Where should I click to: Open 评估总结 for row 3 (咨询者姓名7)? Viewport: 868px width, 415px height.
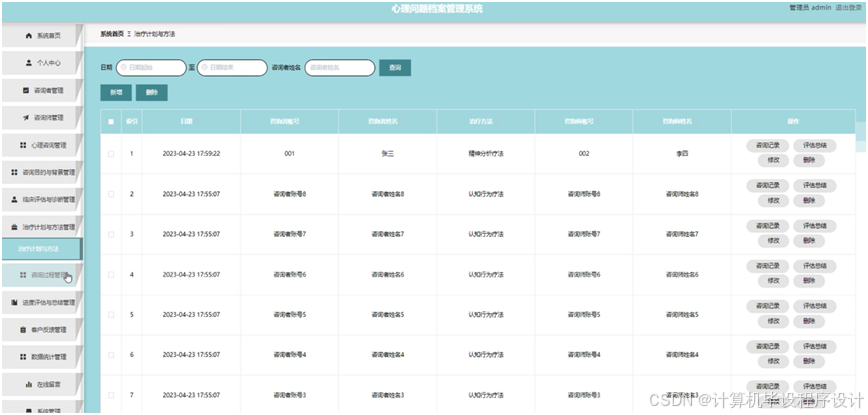point(814,226)
